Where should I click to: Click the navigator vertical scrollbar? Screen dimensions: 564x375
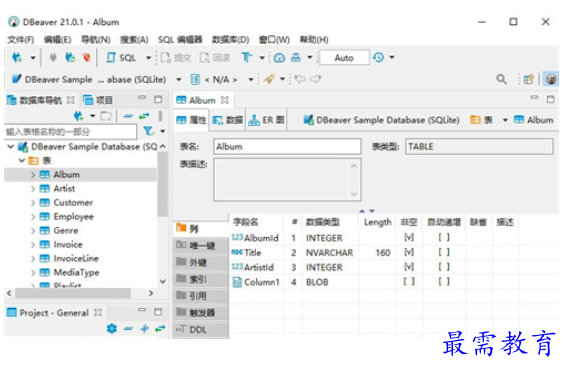163,184
